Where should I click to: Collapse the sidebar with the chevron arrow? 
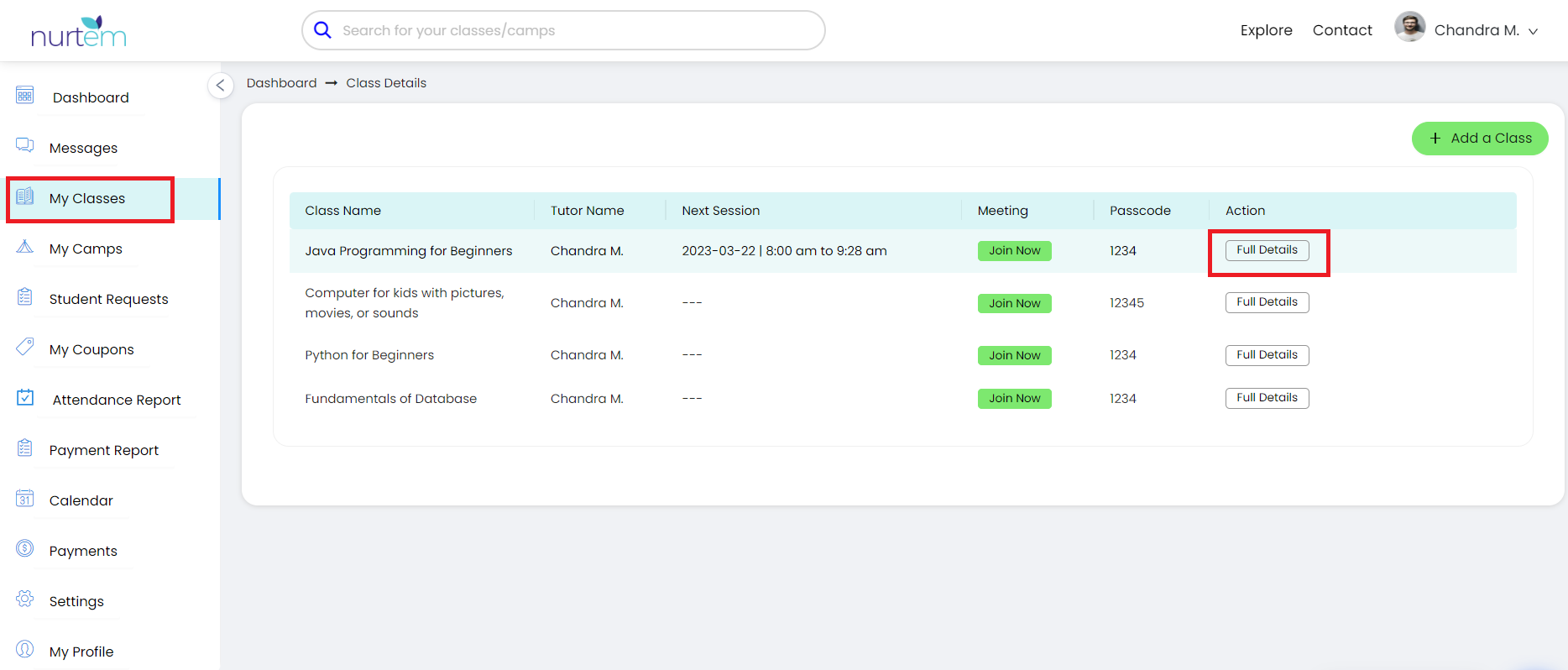(x=220, y=85)
